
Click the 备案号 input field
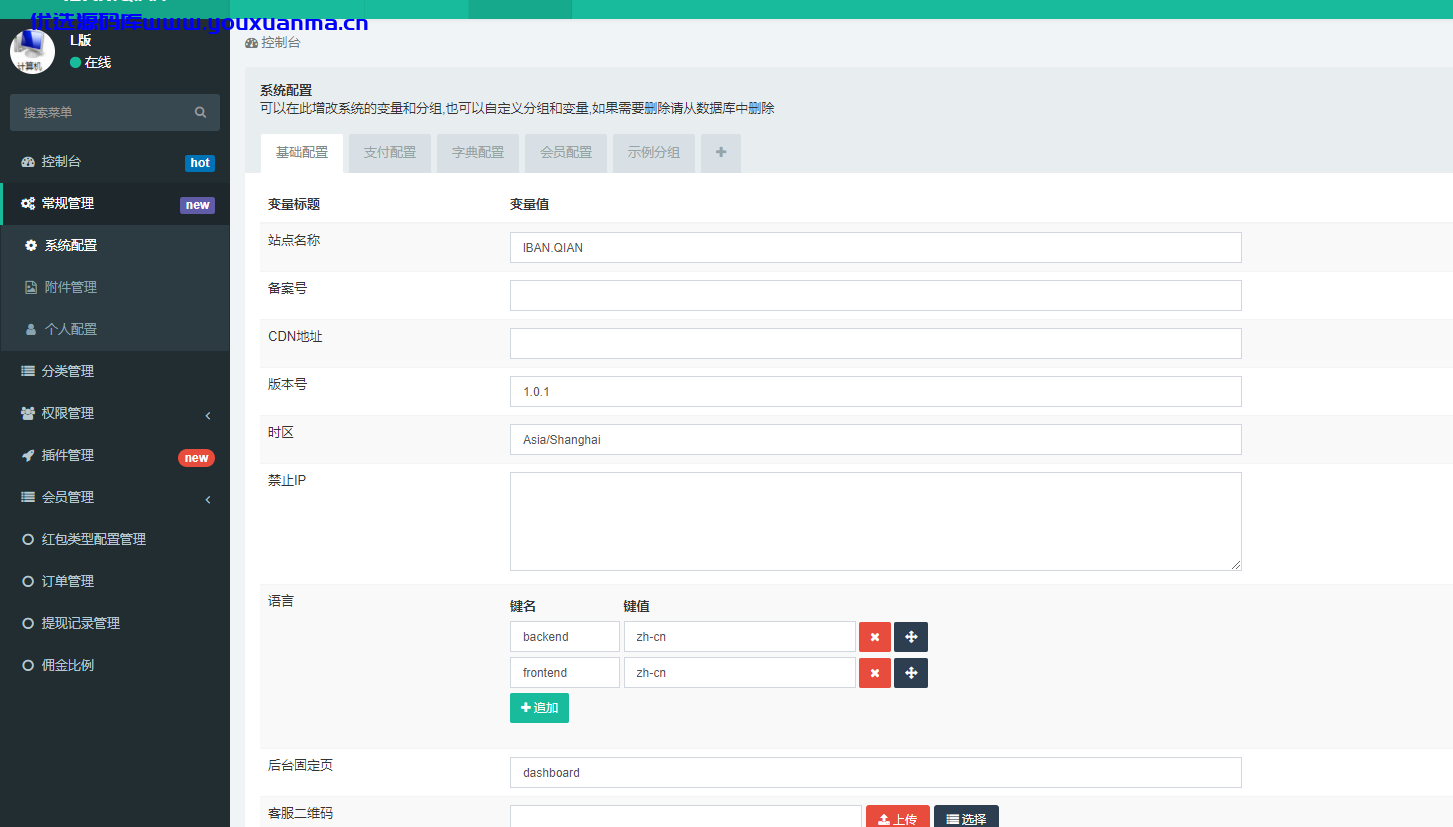pos(876,295)
